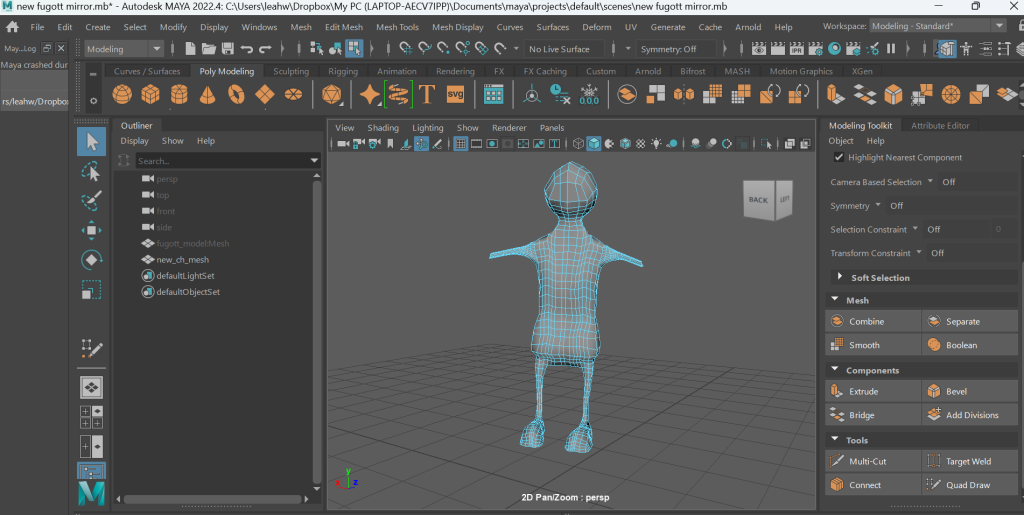The width and height of the screenshot is (1024, 515).
Task: Select the Move tool in toolbox
Action: point(91,230)
